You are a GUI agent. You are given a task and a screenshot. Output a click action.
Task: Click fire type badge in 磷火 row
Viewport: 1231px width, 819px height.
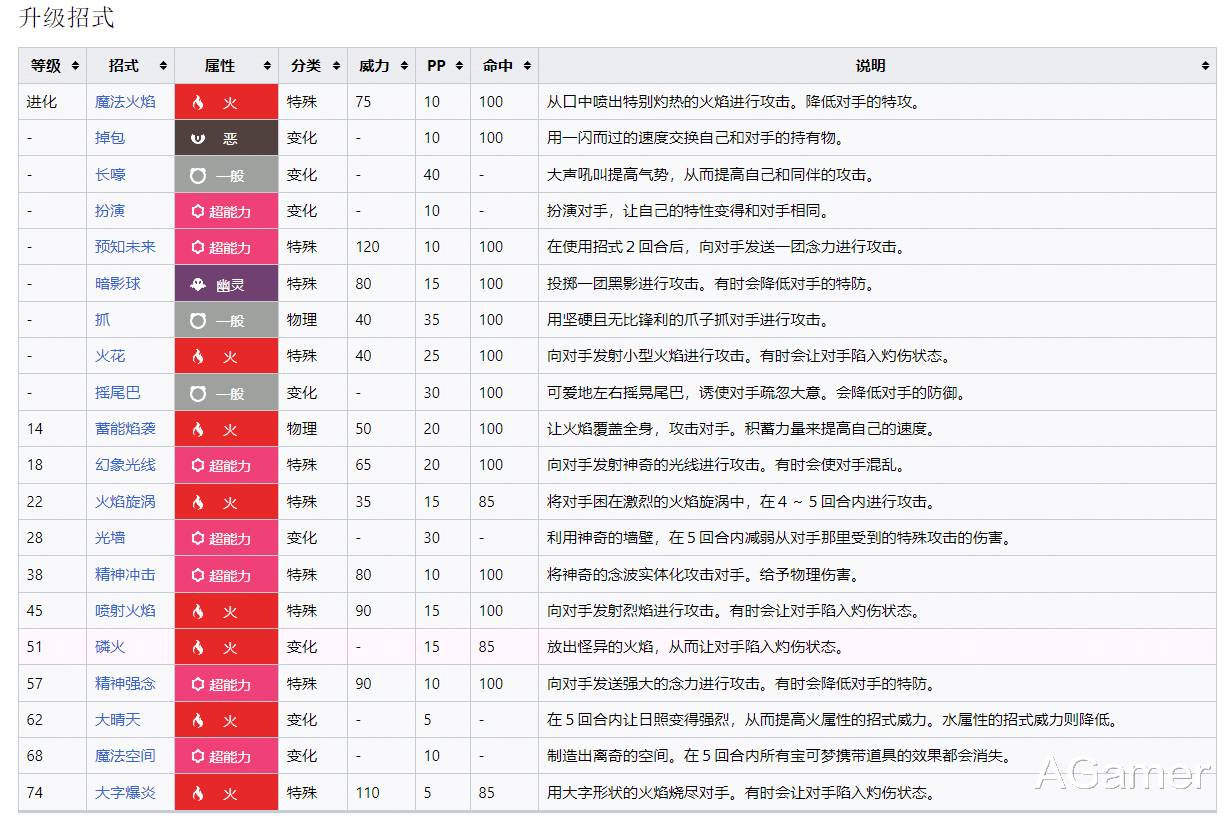tap(226, 647)
